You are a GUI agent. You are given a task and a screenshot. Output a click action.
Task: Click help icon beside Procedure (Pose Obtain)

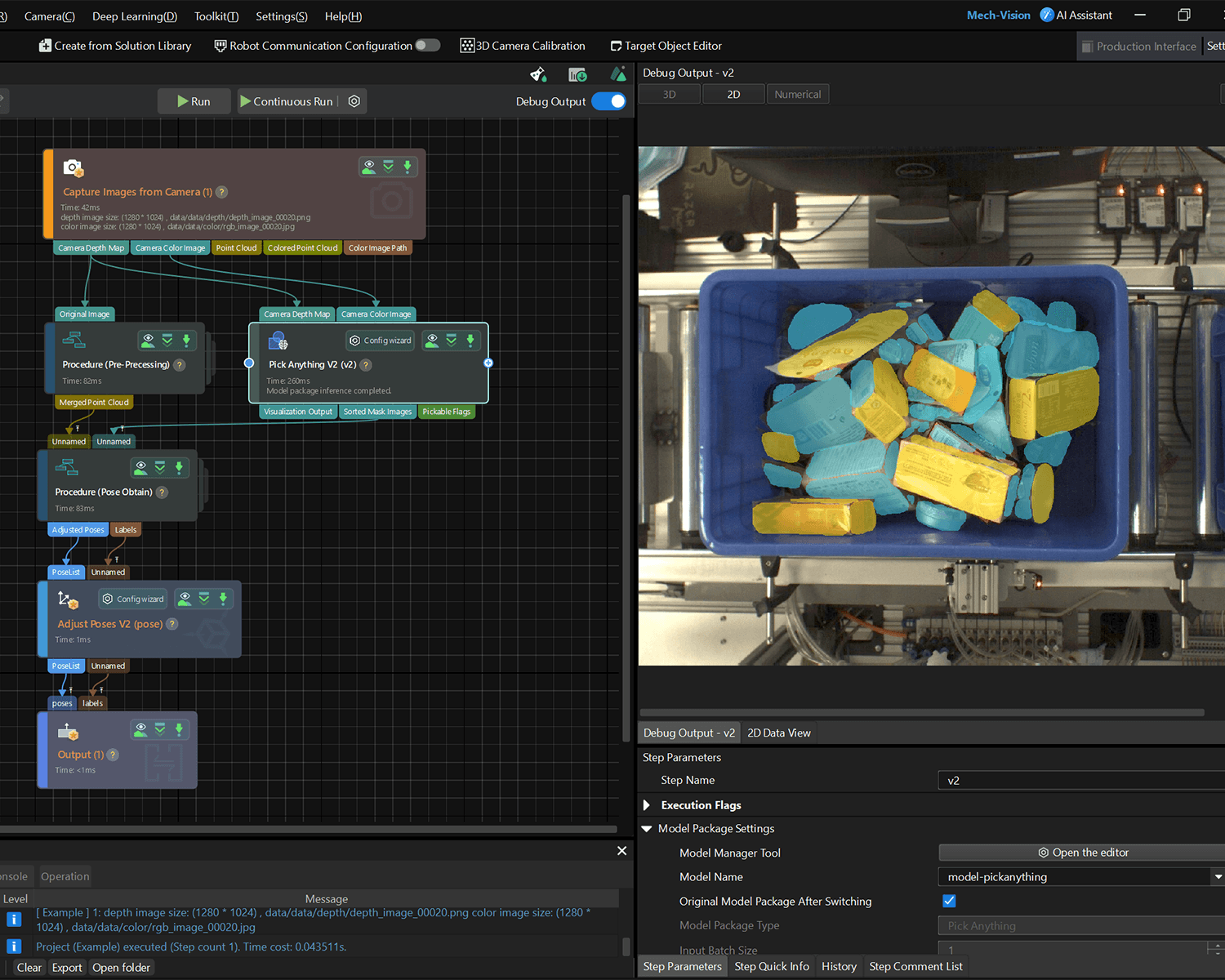click(162, 492)
